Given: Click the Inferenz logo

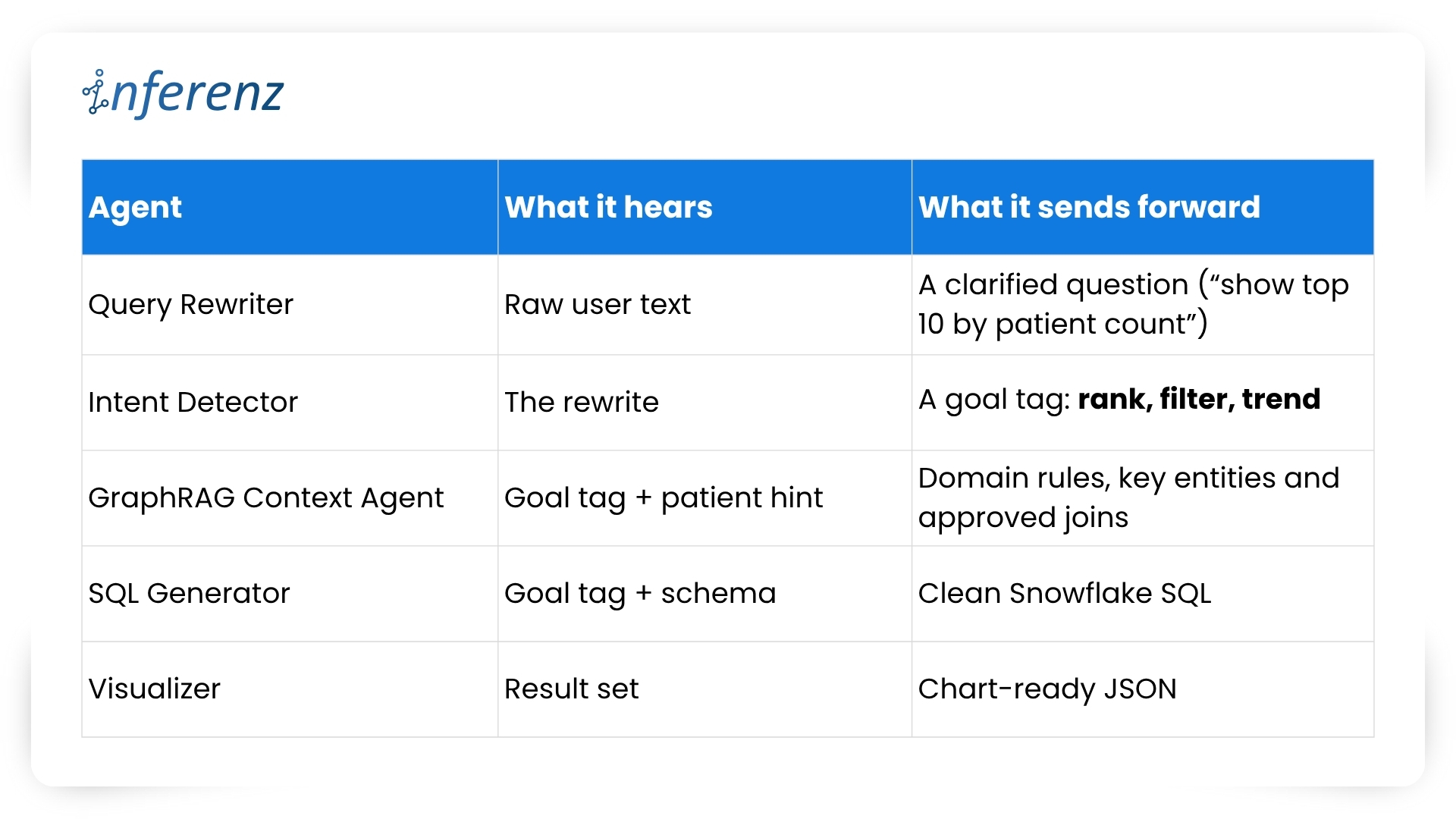Looking at the screenshot, I should click(183, 93).
